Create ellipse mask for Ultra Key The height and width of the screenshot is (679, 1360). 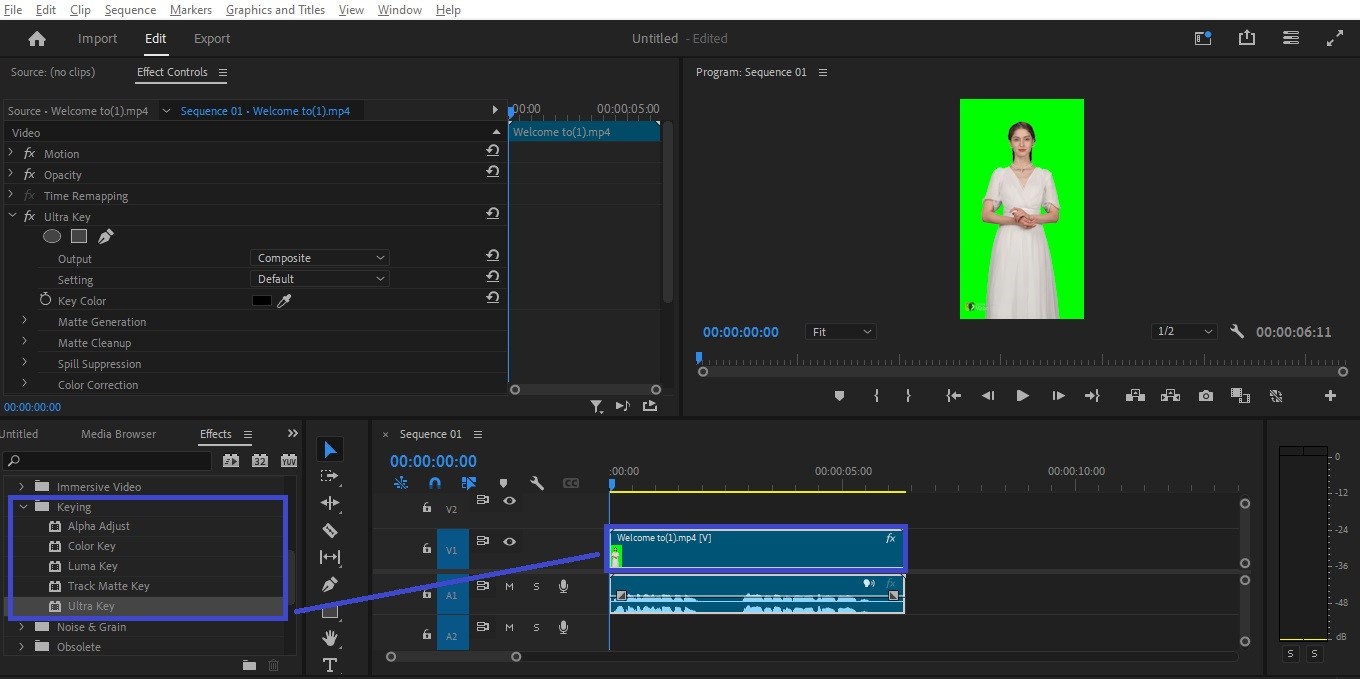pyautogui.click(x=52, y=237)
